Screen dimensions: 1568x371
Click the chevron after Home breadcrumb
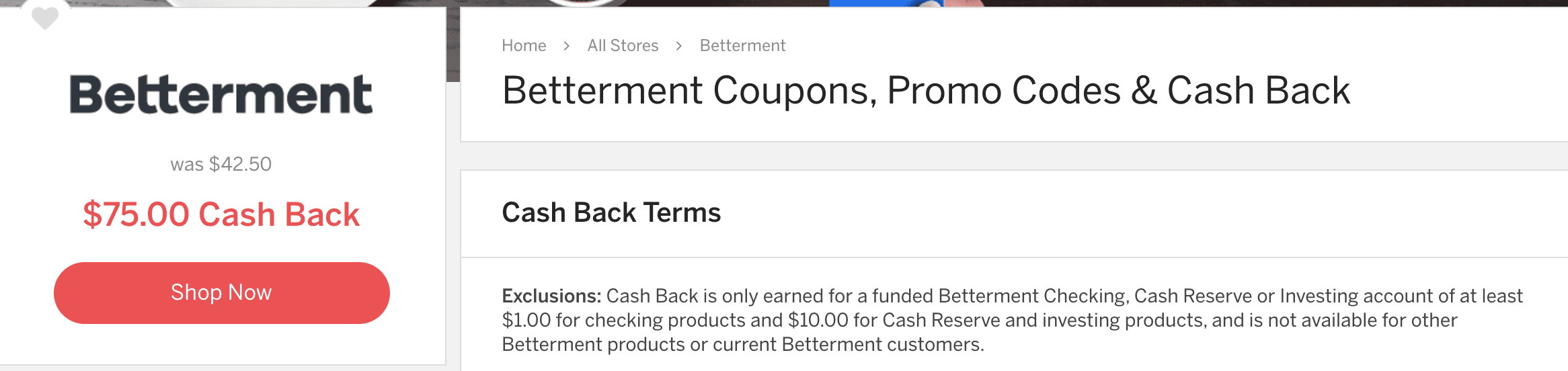(567, 46)
